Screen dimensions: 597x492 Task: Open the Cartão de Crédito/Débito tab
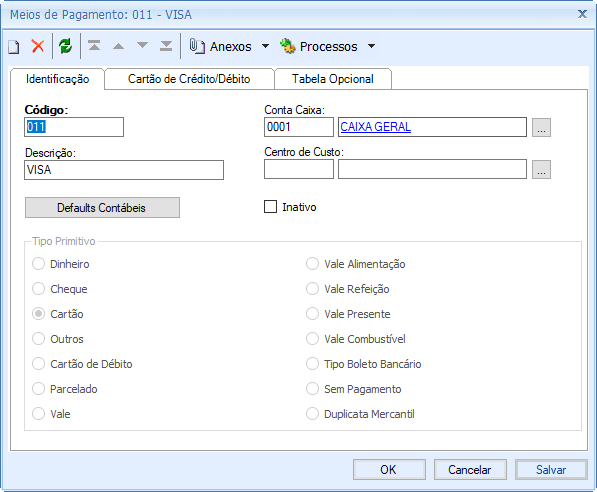tap(189, 79)
